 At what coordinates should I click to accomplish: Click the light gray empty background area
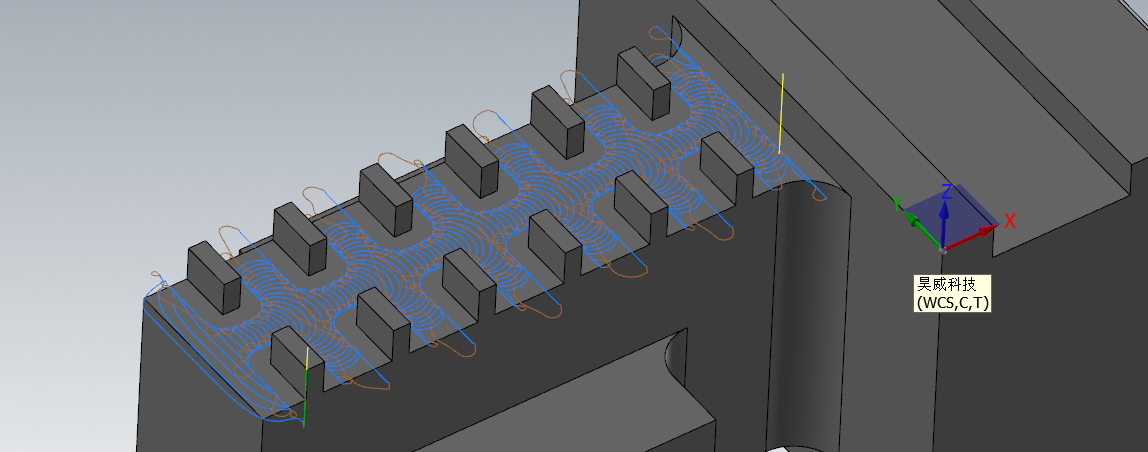[150, 120]
